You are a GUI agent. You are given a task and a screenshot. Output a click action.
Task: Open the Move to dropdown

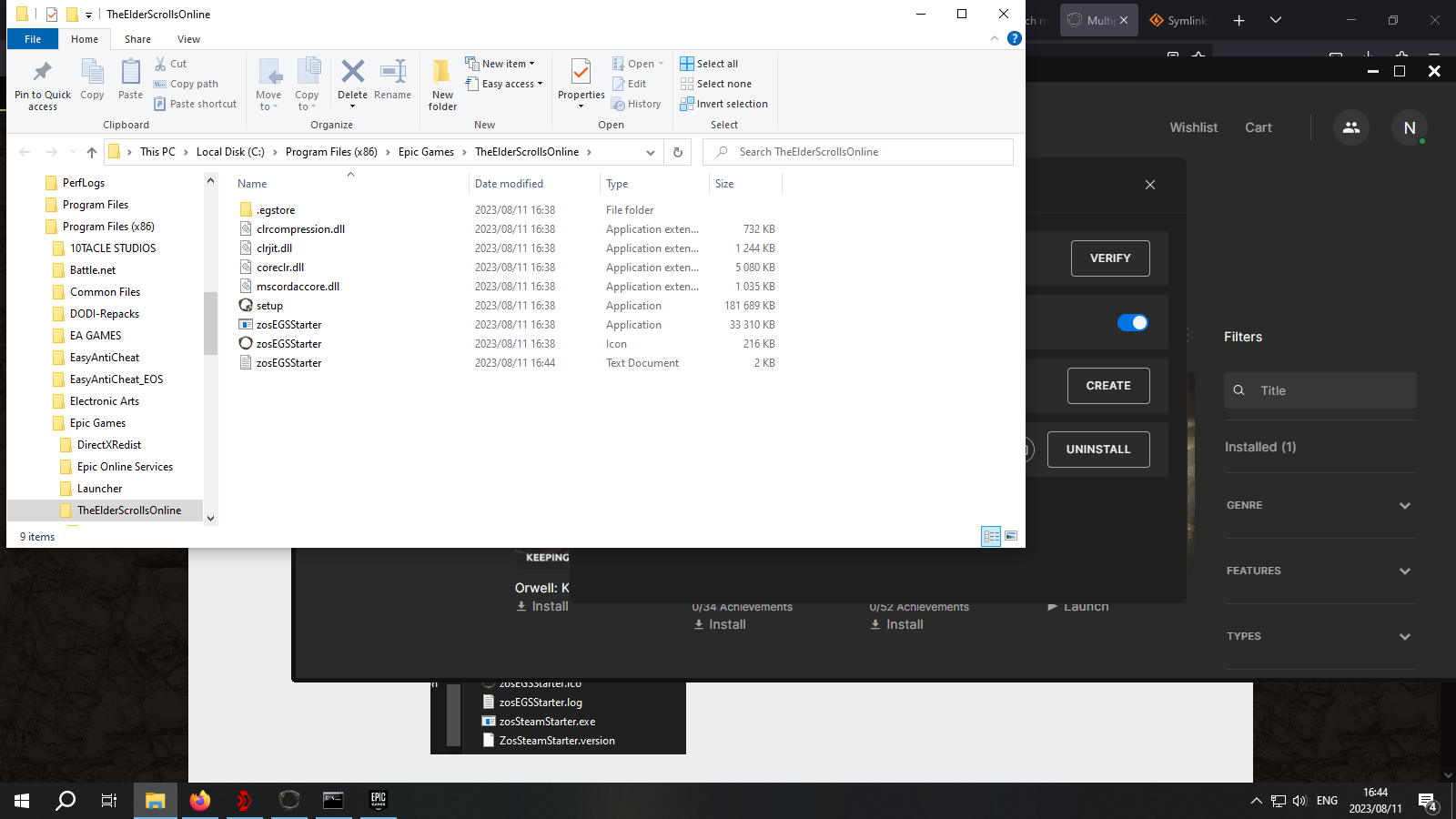(268, 84)
